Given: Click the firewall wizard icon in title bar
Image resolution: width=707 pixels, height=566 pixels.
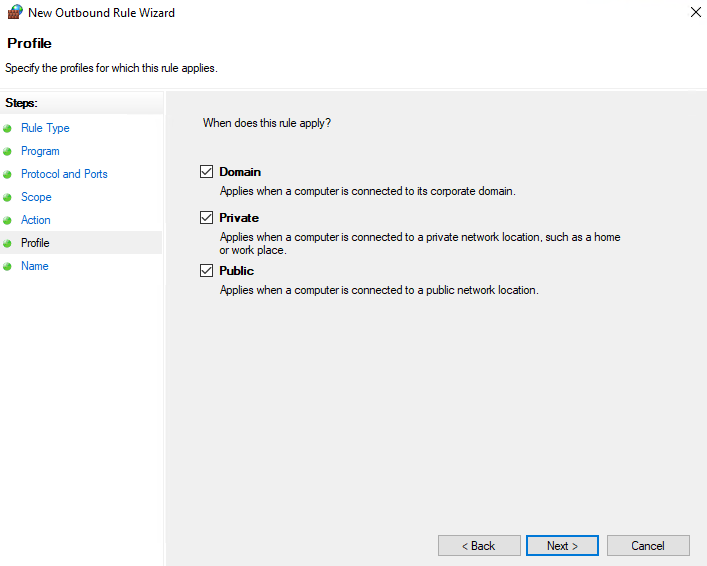Looking at the screenshot, I should tap(14, 13).
